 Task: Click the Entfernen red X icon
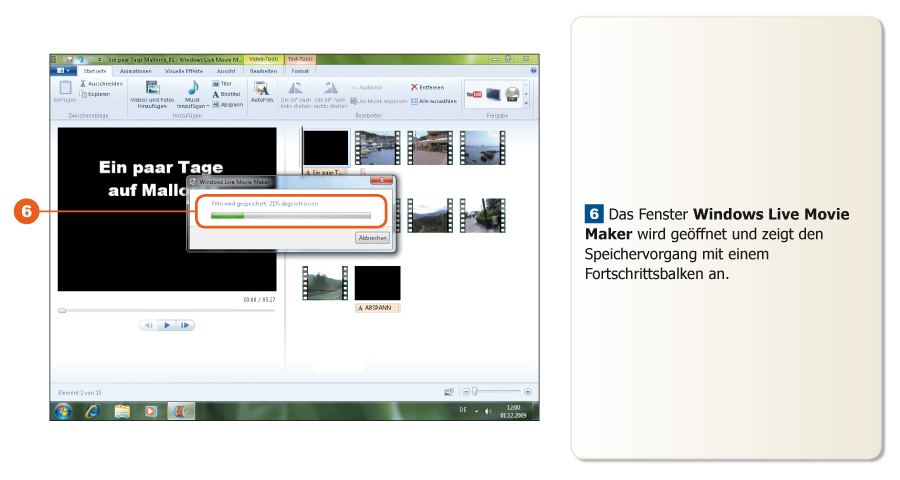[x=414, y=88]
